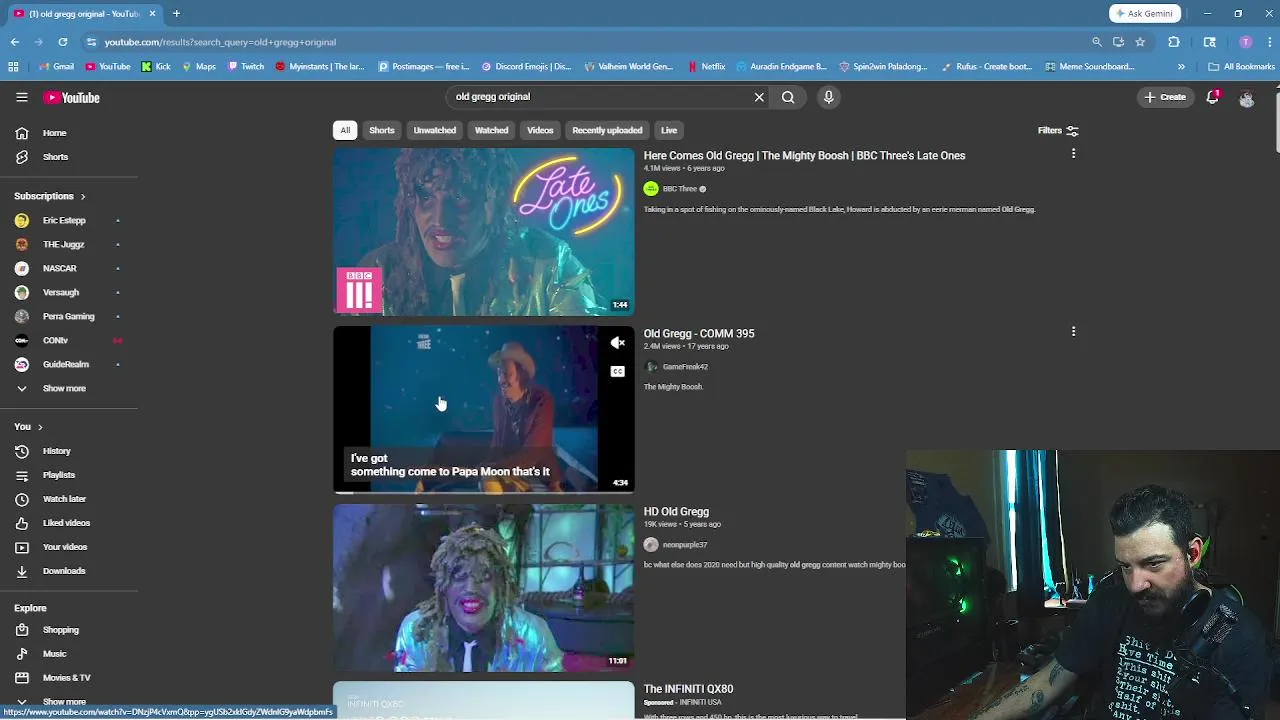The width and height of the screenshot is (1280, 720).
Task: Open the All Bookmarks folder
Action: 1242,67
